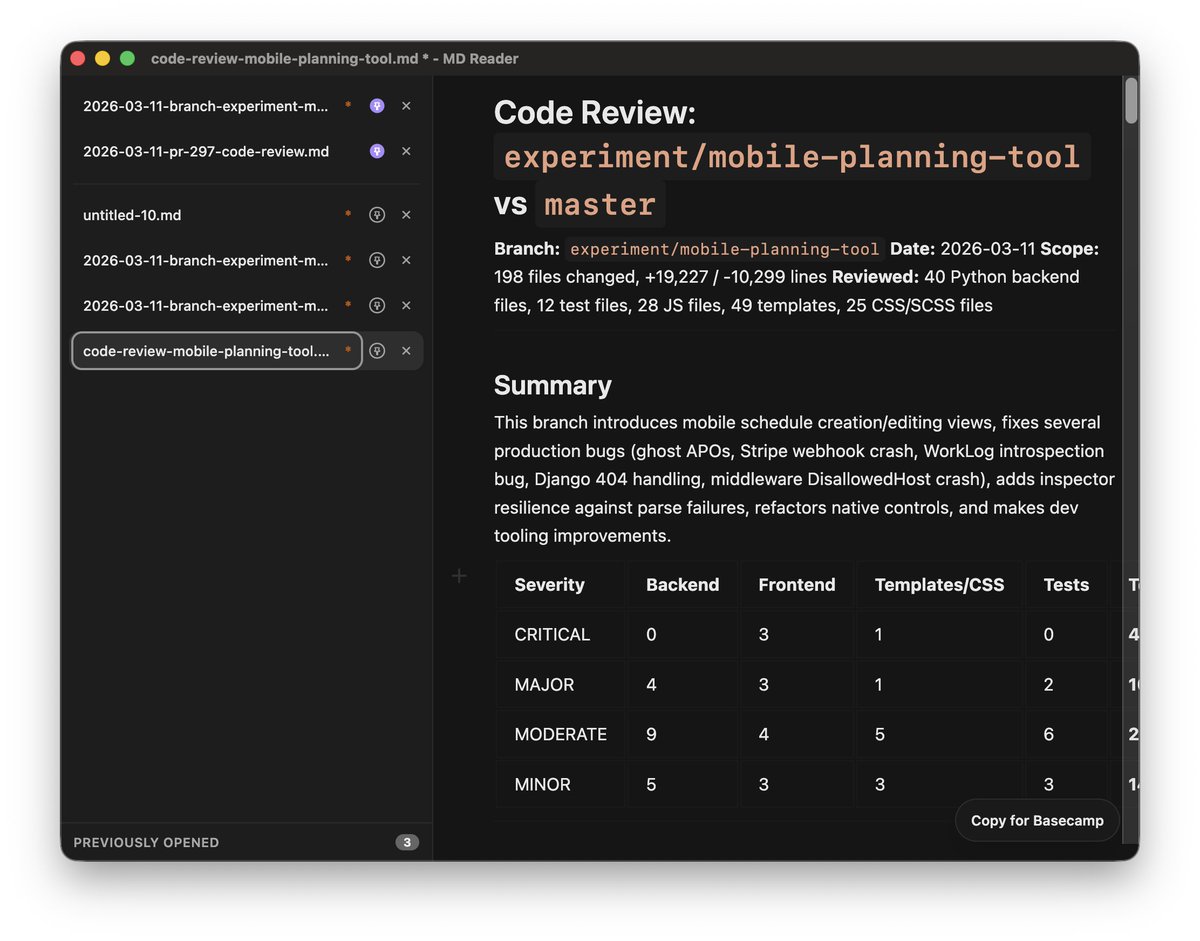The image size is (1200, 941).
Task: Click the Backend value 0 in the CRITICAL row
Action: [652, 635]
